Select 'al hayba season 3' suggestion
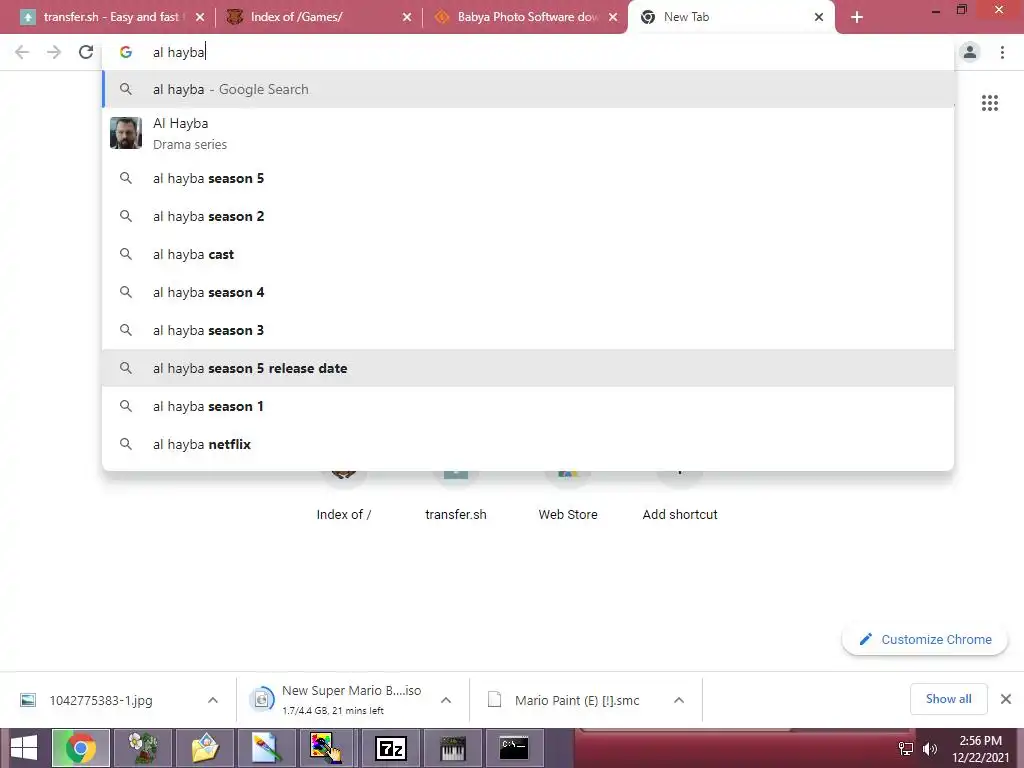The image size is (1024, 768). [528, 330]
